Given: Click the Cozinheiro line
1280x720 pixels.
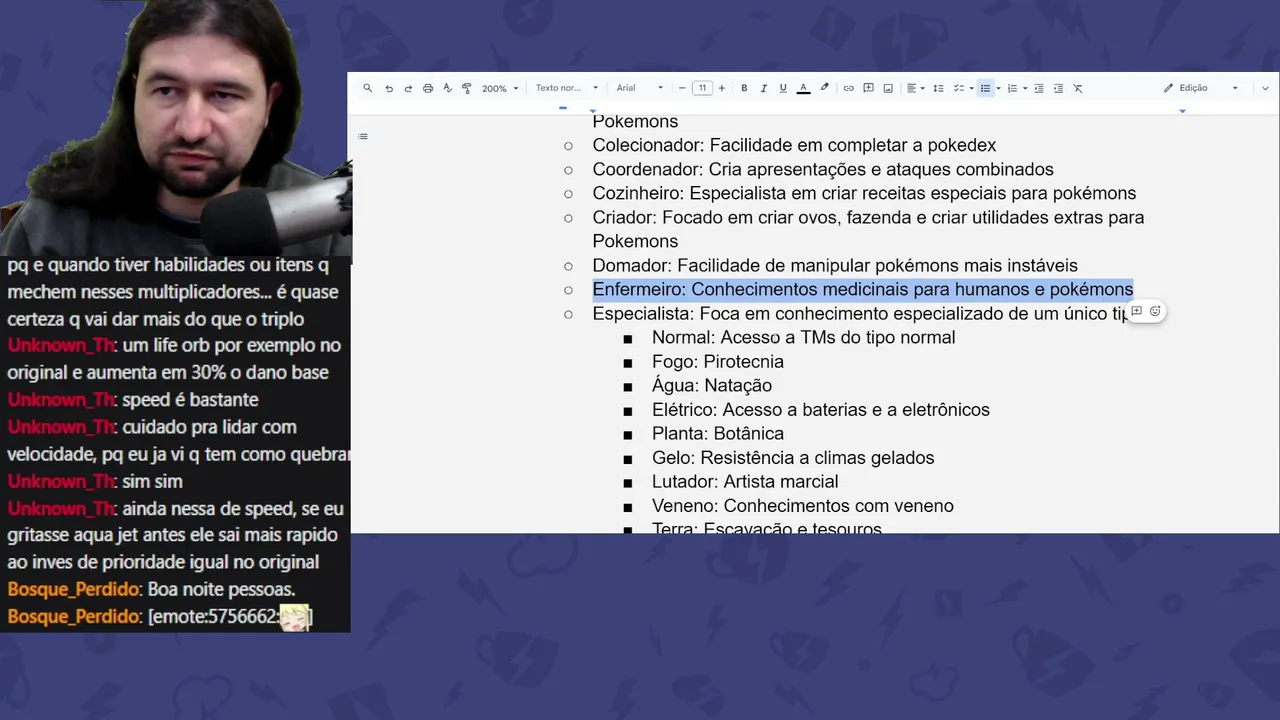Looking at the screenshot, I should click(x=864, y=193).
